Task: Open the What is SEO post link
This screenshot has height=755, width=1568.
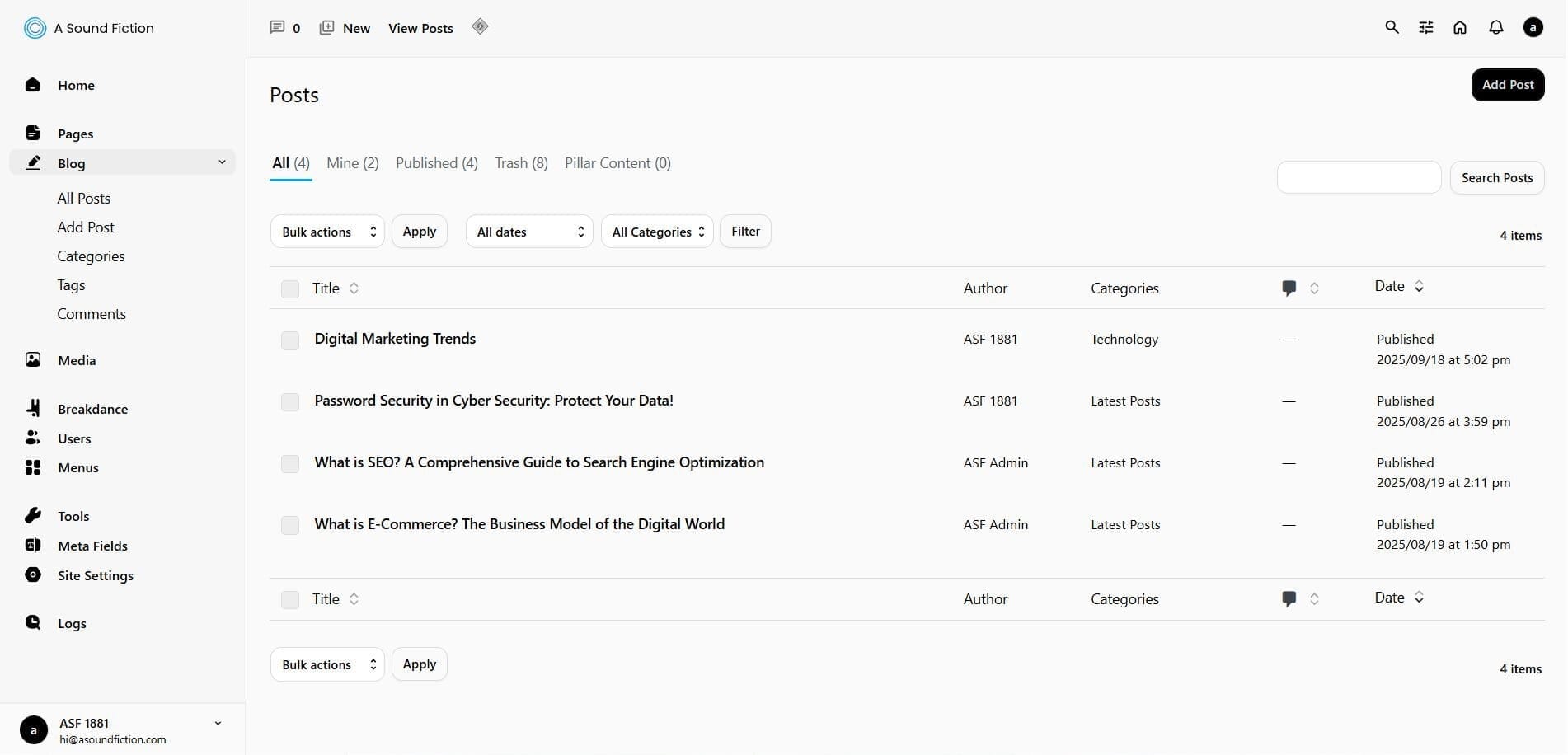Action: point(538,462)
